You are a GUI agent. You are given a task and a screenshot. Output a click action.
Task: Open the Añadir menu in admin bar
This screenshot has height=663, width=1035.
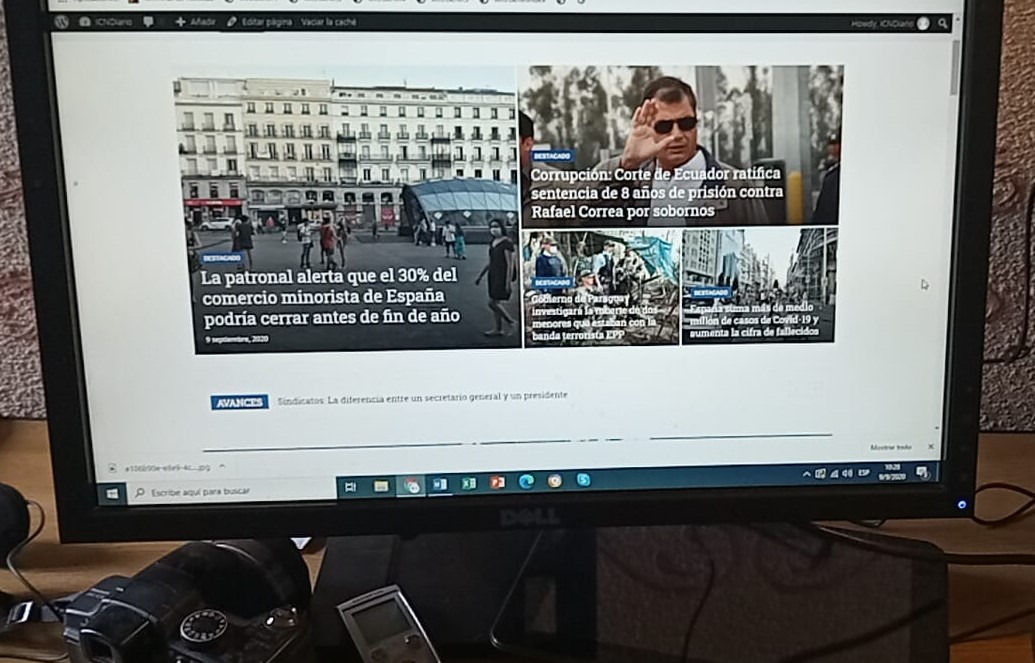click(x=195, y=21)
